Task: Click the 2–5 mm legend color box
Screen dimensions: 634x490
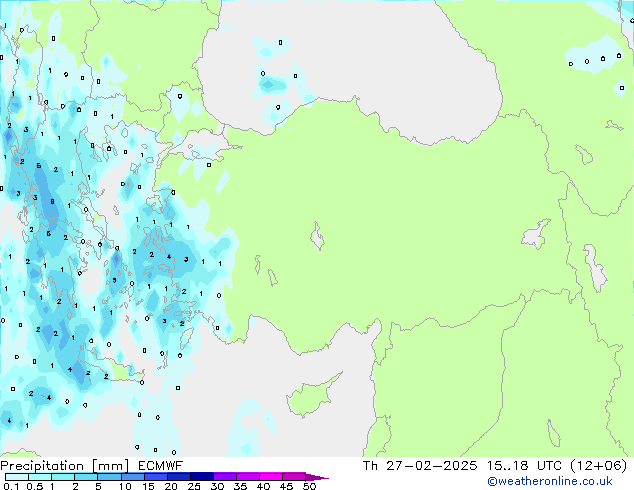Action: tap(86, 477)
